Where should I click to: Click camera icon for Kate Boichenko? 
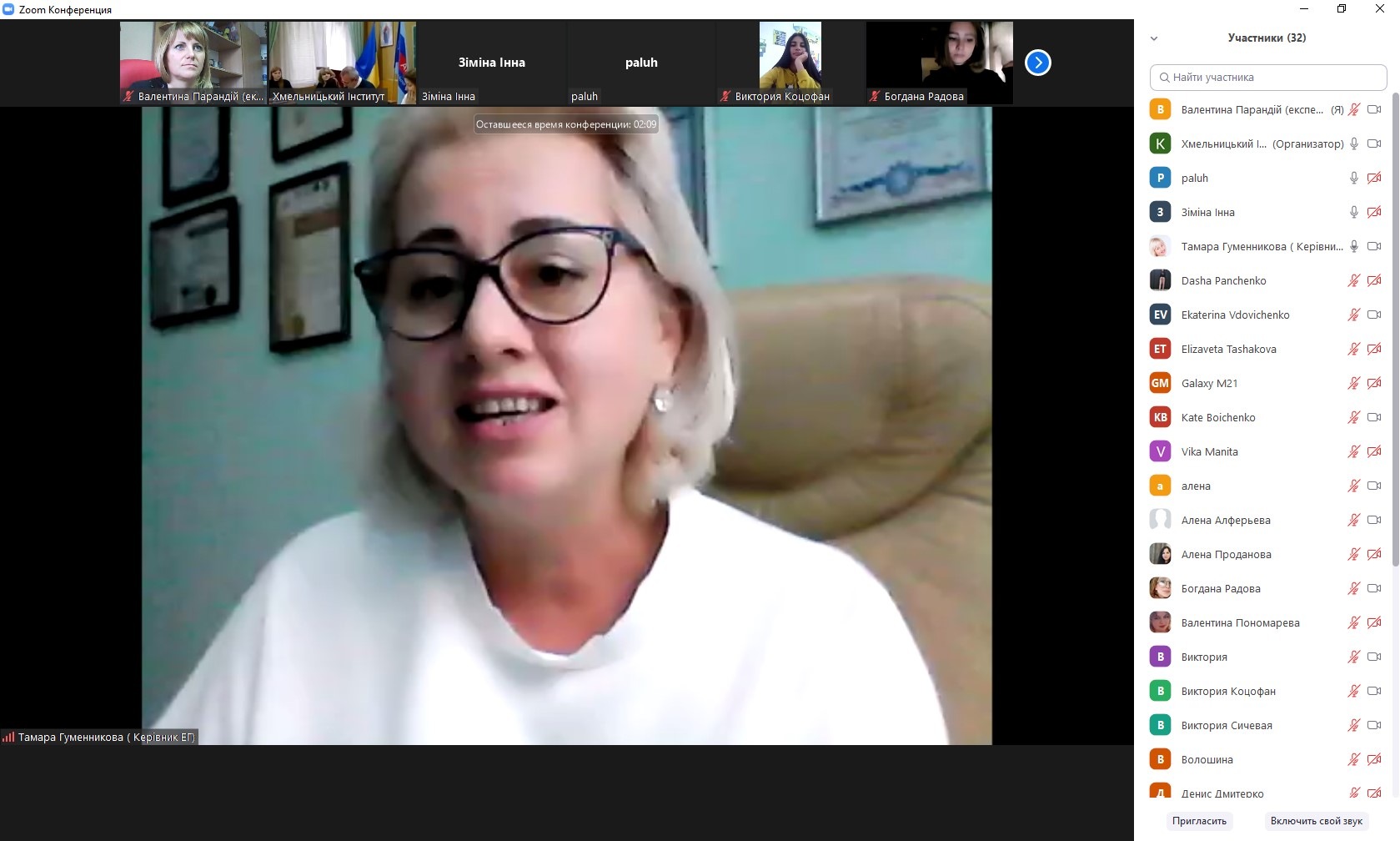pos(1374,417)
